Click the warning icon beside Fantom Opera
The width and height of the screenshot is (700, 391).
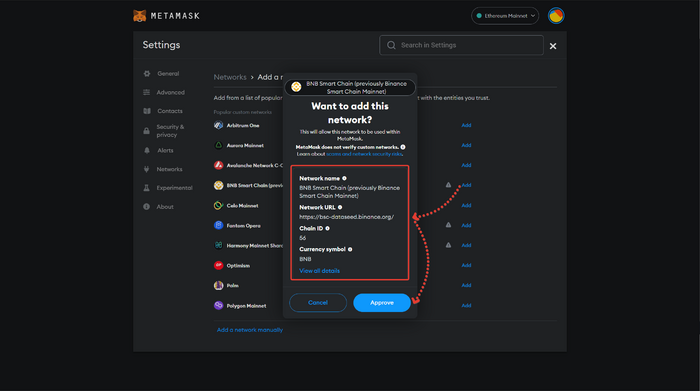[x=448, y=225]
